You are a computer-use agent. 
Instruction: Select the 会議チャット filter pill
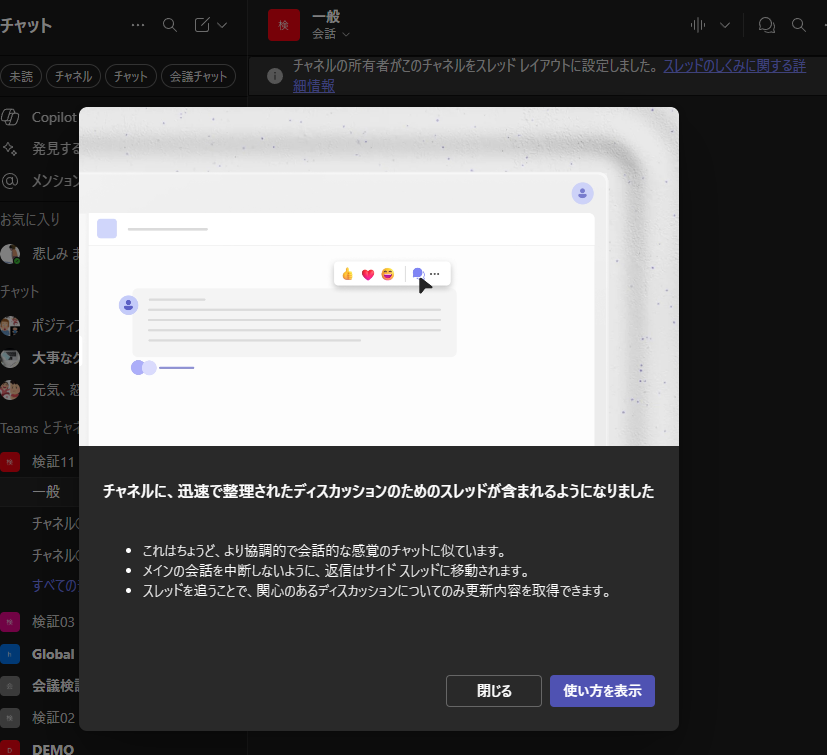click(198, 77)
